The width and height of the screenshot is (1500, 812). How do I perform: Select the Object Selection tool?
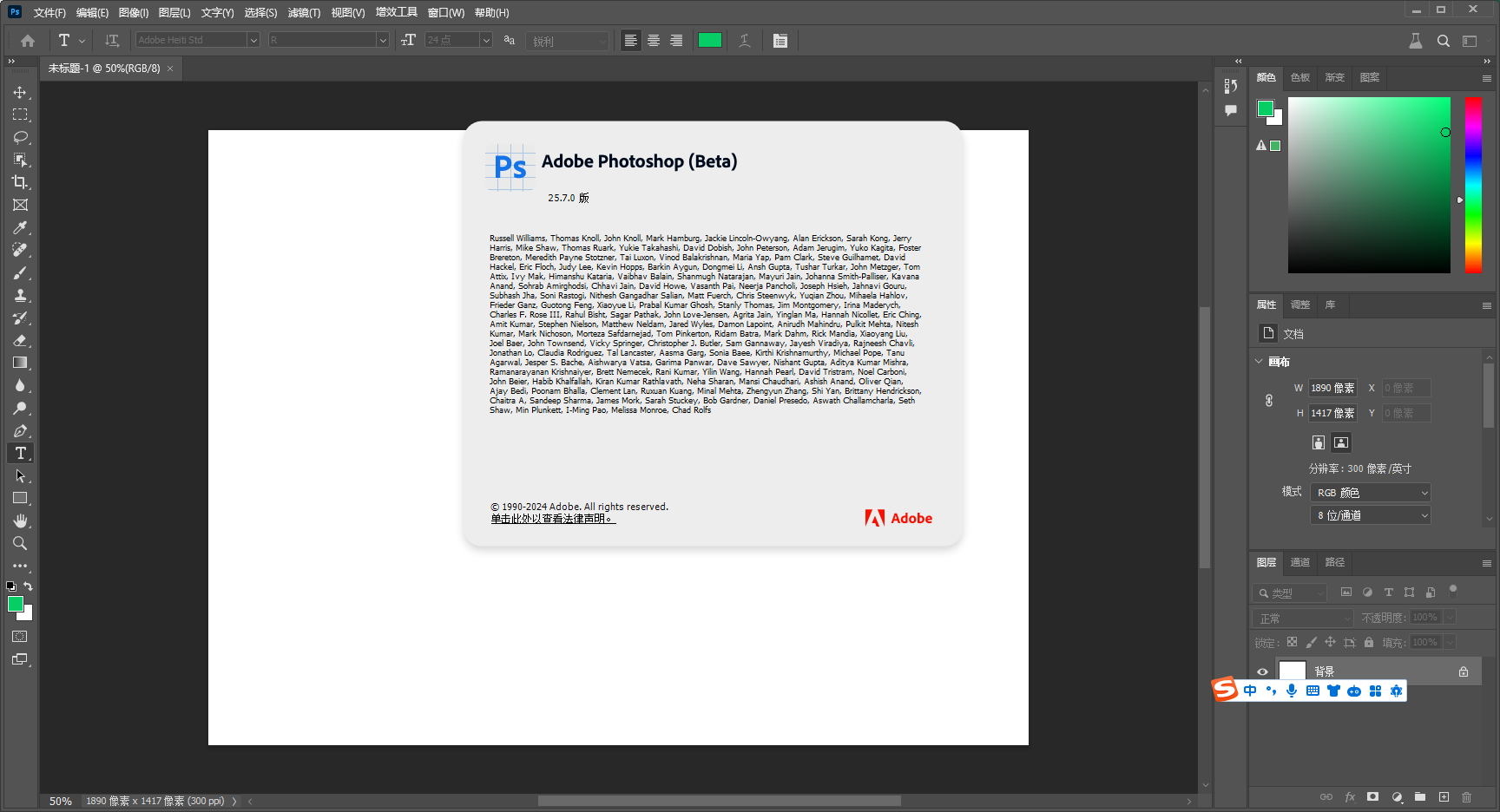pos(20,160)
